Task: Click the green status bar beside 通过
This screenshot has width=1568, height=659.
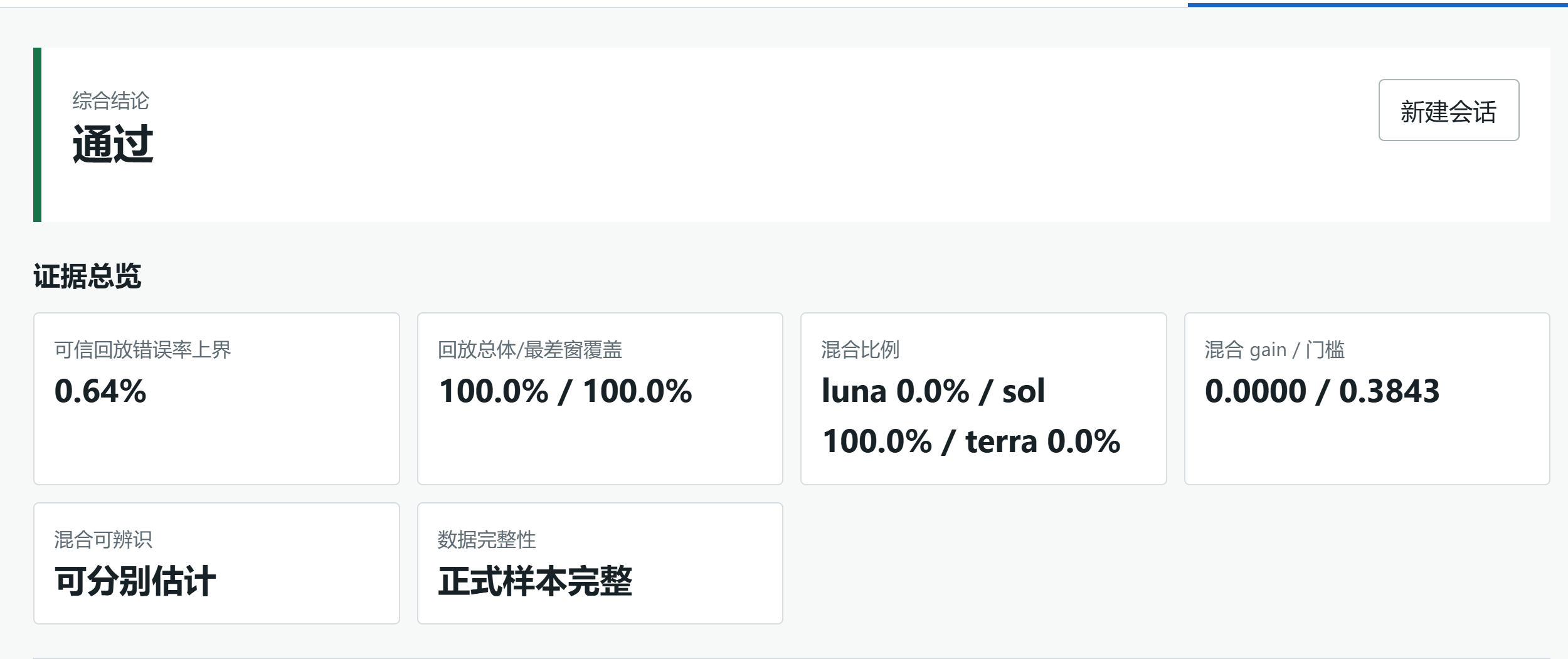Action: pyautogui.click(x=37, y=134)
